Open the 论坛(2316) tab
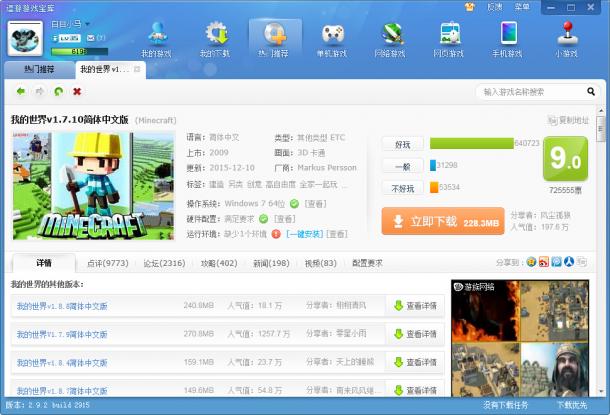Screen dimensions: 610x415 pos(164,263)
